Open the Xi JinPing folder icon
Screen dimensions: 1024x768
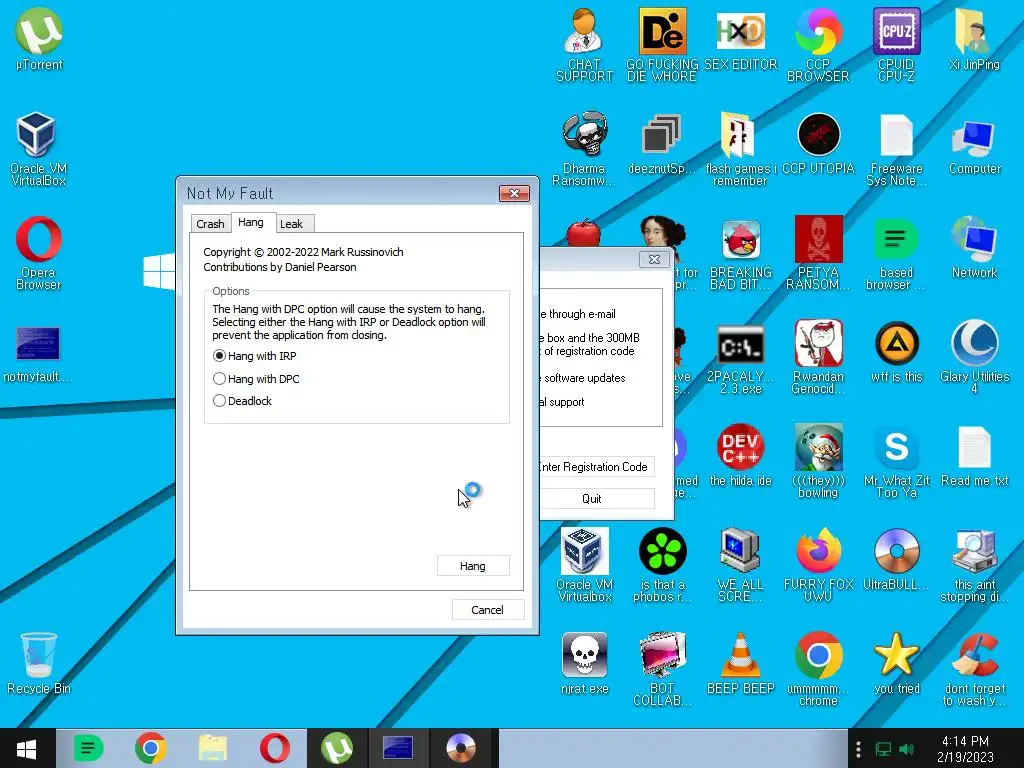click(974, 39)
